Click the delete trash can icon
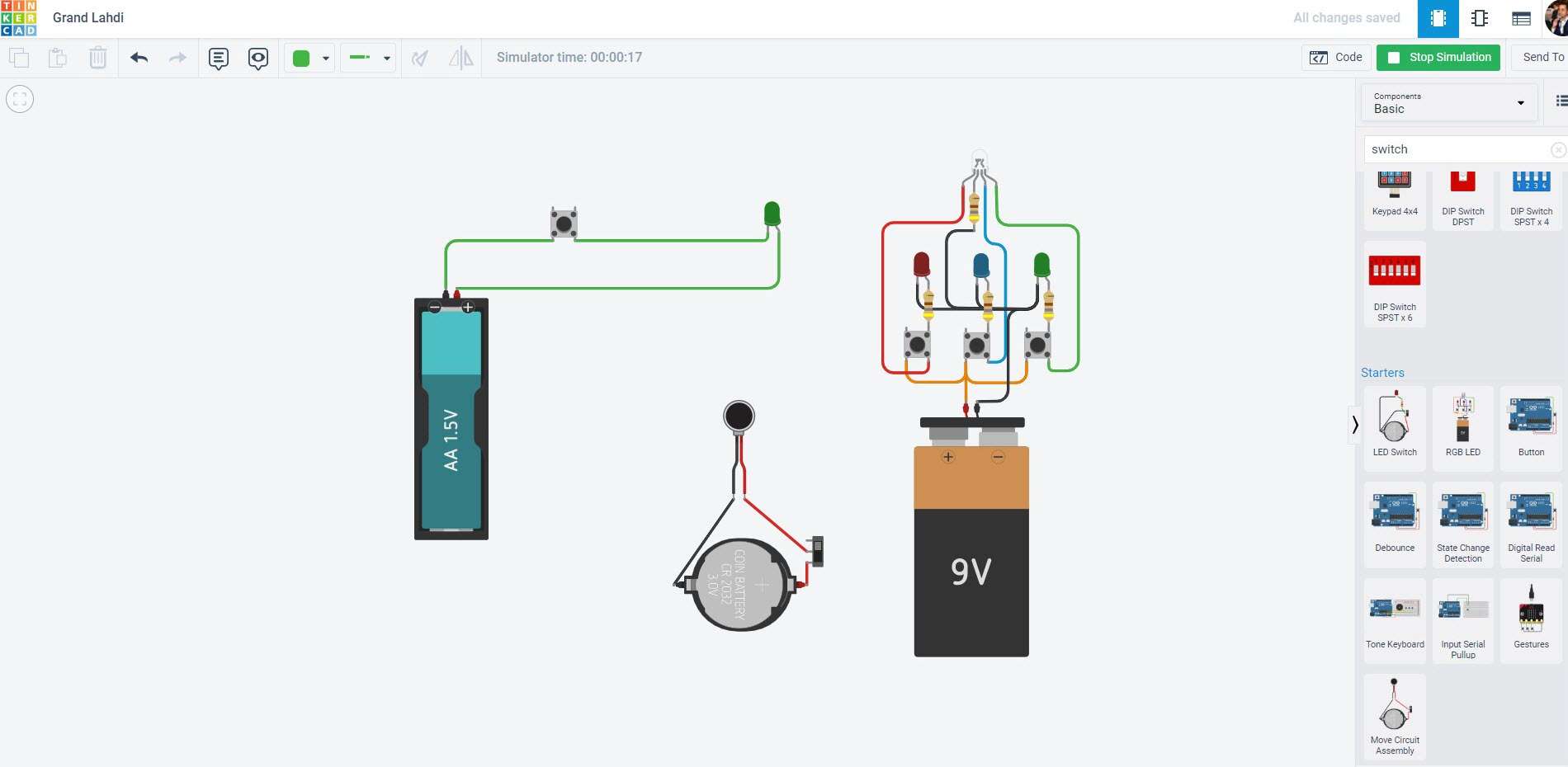The image size is (1568, 767). pos(97,58)
